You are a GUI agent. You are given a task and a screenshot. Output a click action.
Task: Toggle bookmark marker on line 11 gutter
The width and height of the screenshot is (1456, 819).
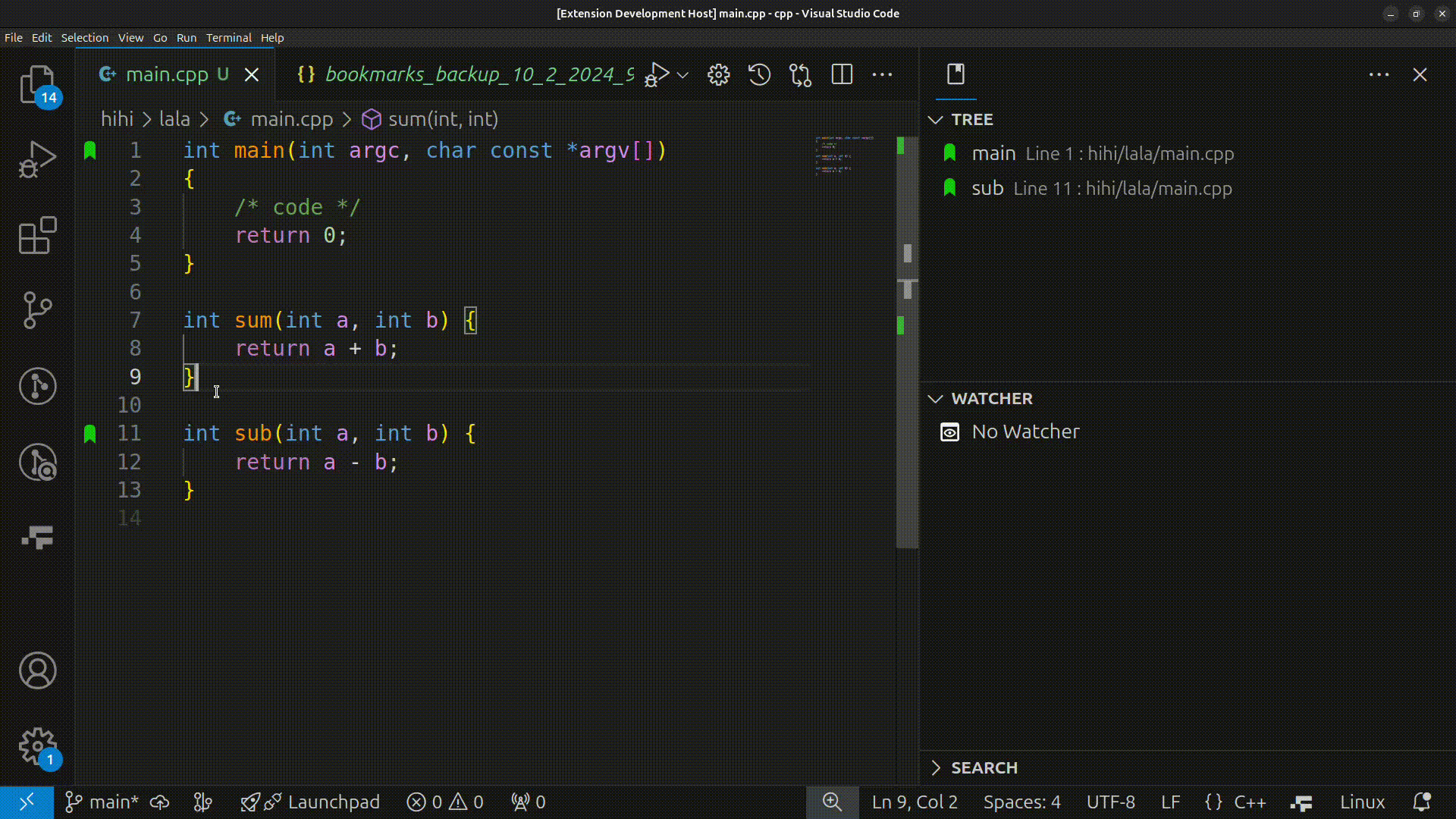90,434
